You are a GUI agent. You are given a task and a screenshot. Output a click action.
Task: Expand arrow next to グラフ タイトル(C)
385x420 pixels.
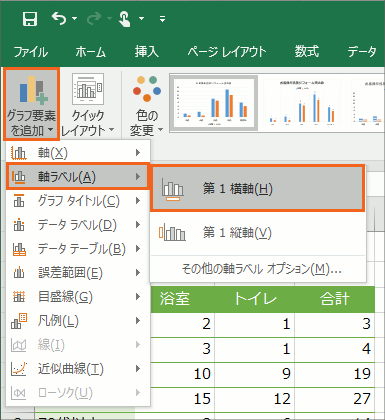click(138, 201)
